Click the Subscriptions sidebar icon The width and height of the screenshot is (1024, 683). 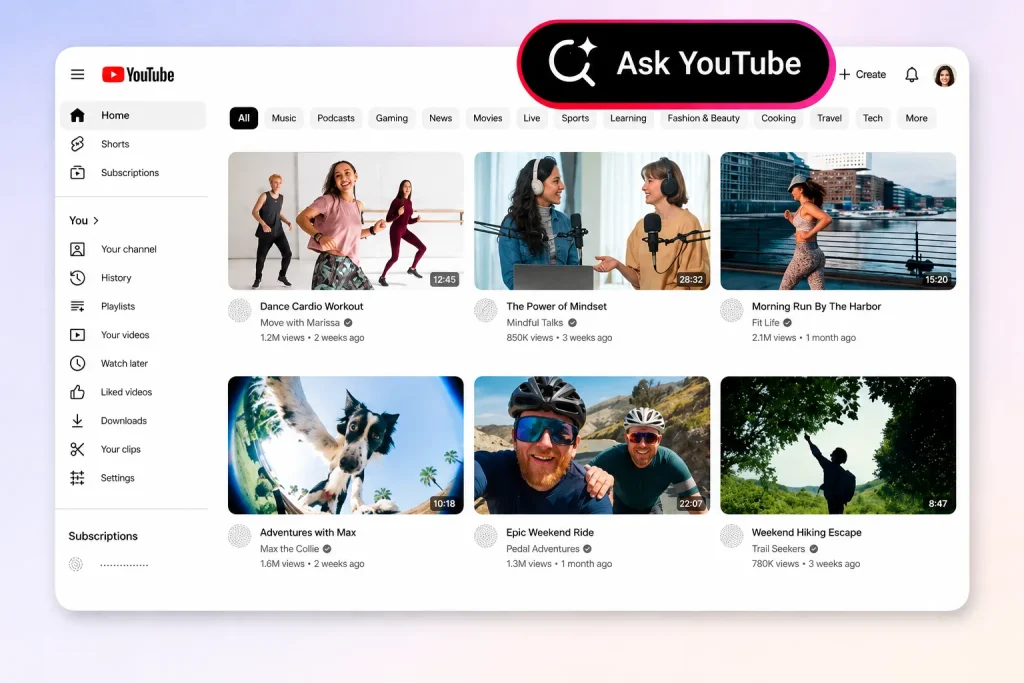pyautogui.click(x=77, y=172)
